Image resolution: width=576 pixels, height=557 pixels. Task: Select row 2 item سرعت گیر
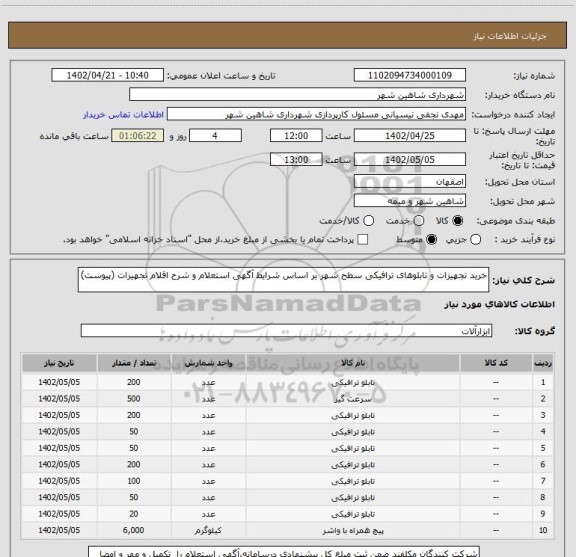tap(353, 399)
